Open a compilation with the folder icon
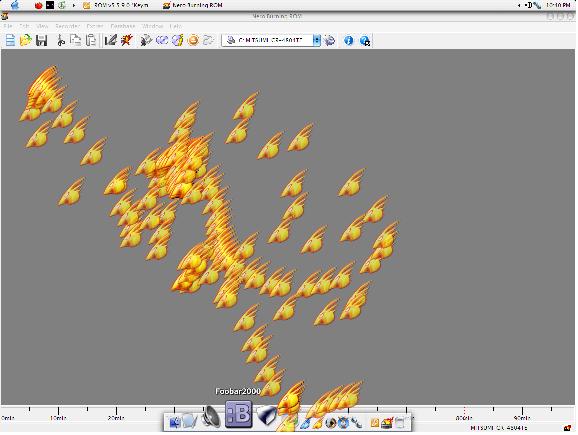The height and width of the screenshot is (435, 578). coord(25,40)
